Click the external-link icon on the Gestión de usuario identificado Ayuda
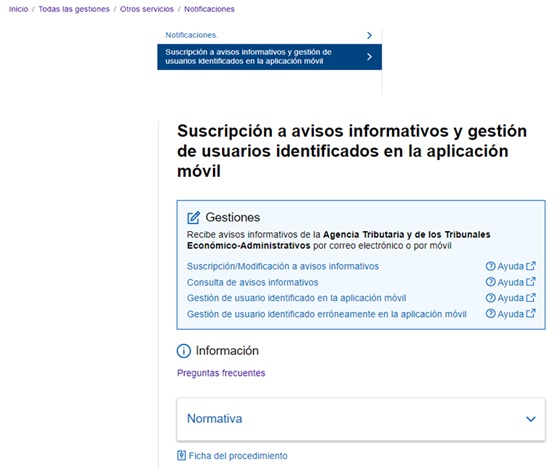 531,297
